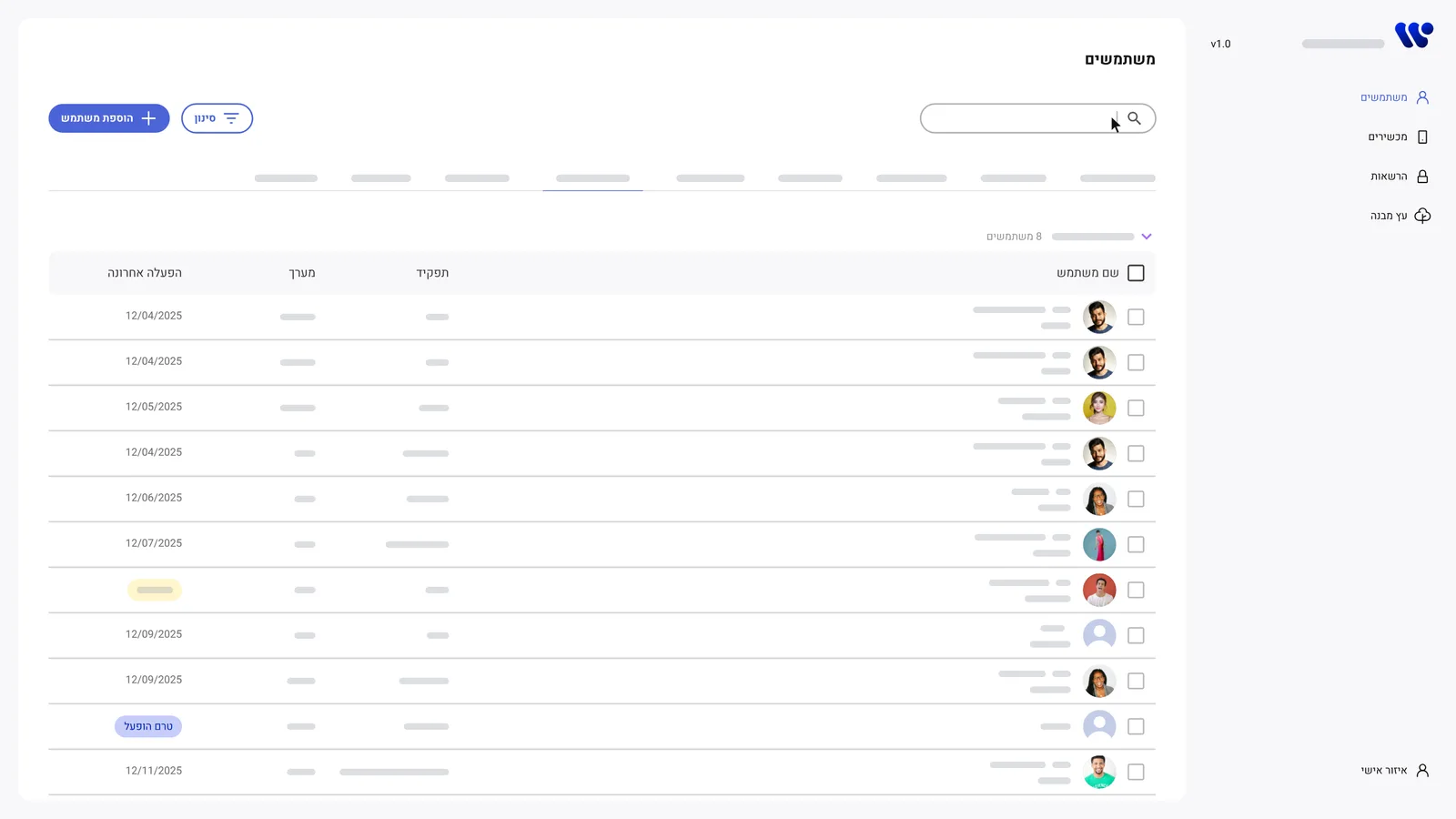Viewport: 1456px width, 819px height.
Task: Click the app logo in the sidebar
Action: click(1414, 35)
